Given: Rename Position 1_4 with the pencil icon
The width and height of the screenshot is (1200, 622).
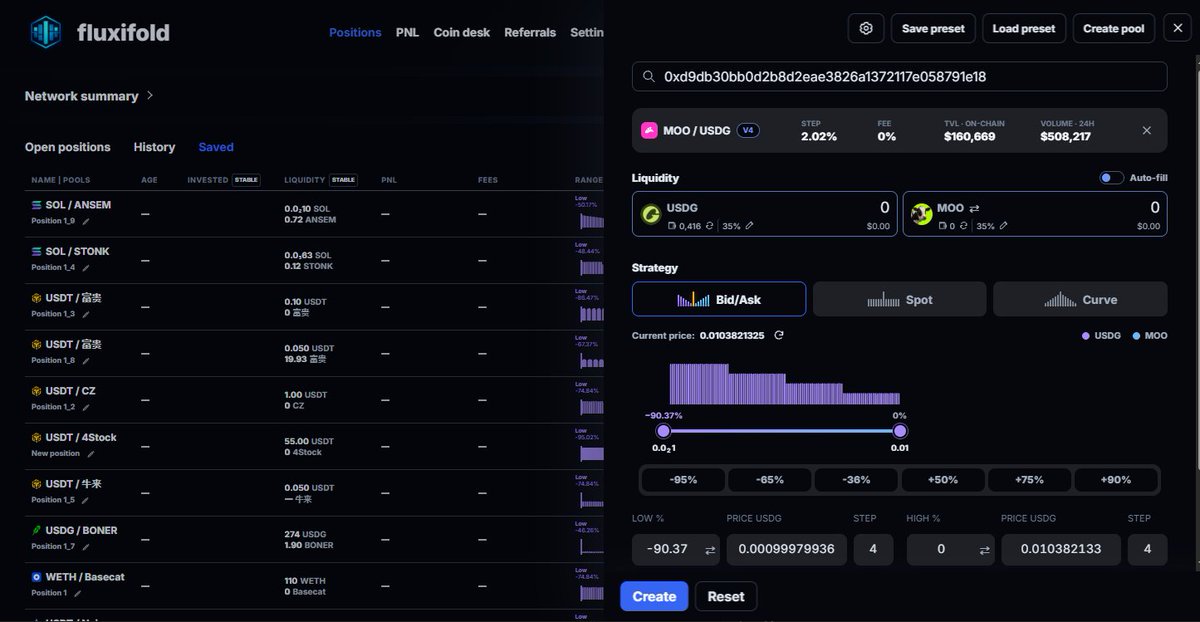Looking at the screenshot, I should [x=86, y=268].
